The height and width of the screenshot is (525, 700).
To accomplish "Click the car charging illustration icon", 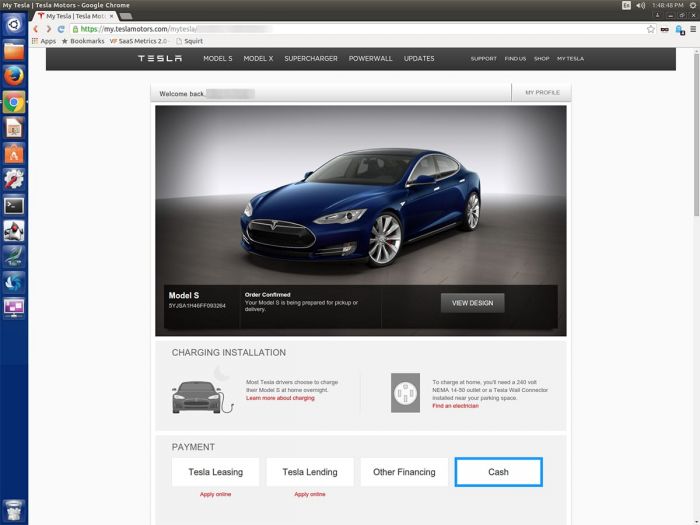I will (x=202, y=393).
